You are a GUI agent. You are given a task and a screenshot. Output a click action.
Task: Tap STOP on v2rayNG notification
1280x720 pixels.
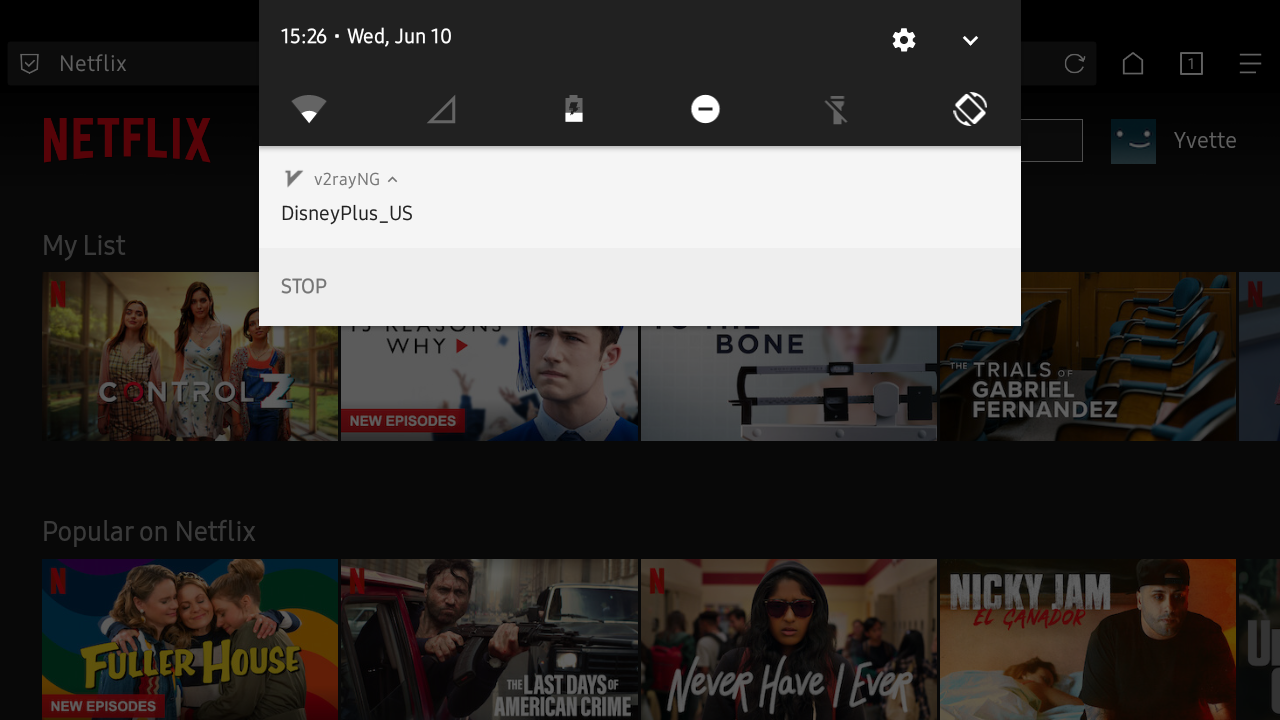pos(304,286)
